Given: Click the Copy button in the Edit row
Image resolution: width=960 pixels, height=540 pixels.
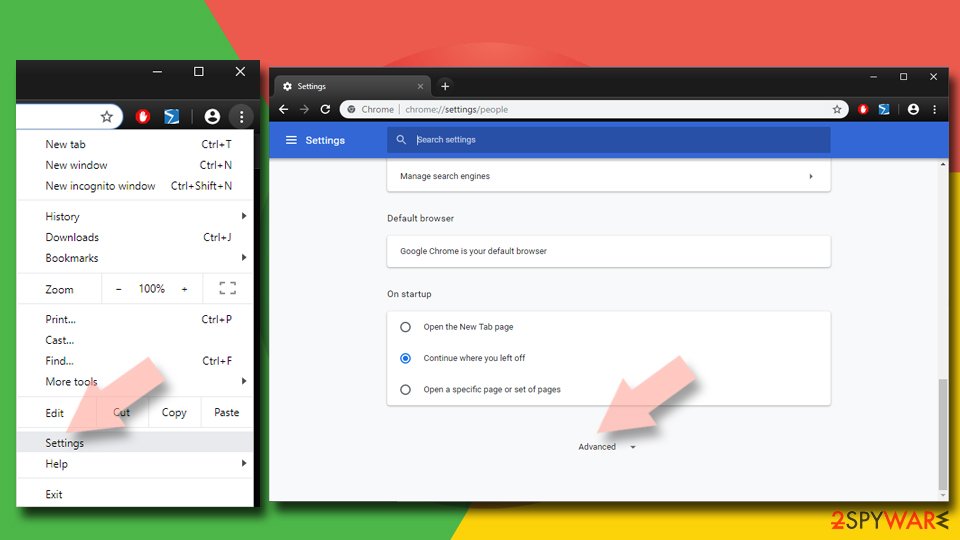Looking at the screenshot, I should click(x=174, y=413).
